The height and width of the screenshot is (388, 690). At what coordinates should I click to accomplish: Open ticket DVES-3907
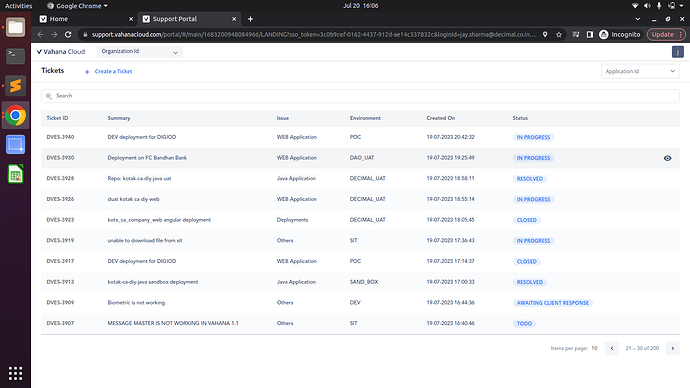(60, 323)
